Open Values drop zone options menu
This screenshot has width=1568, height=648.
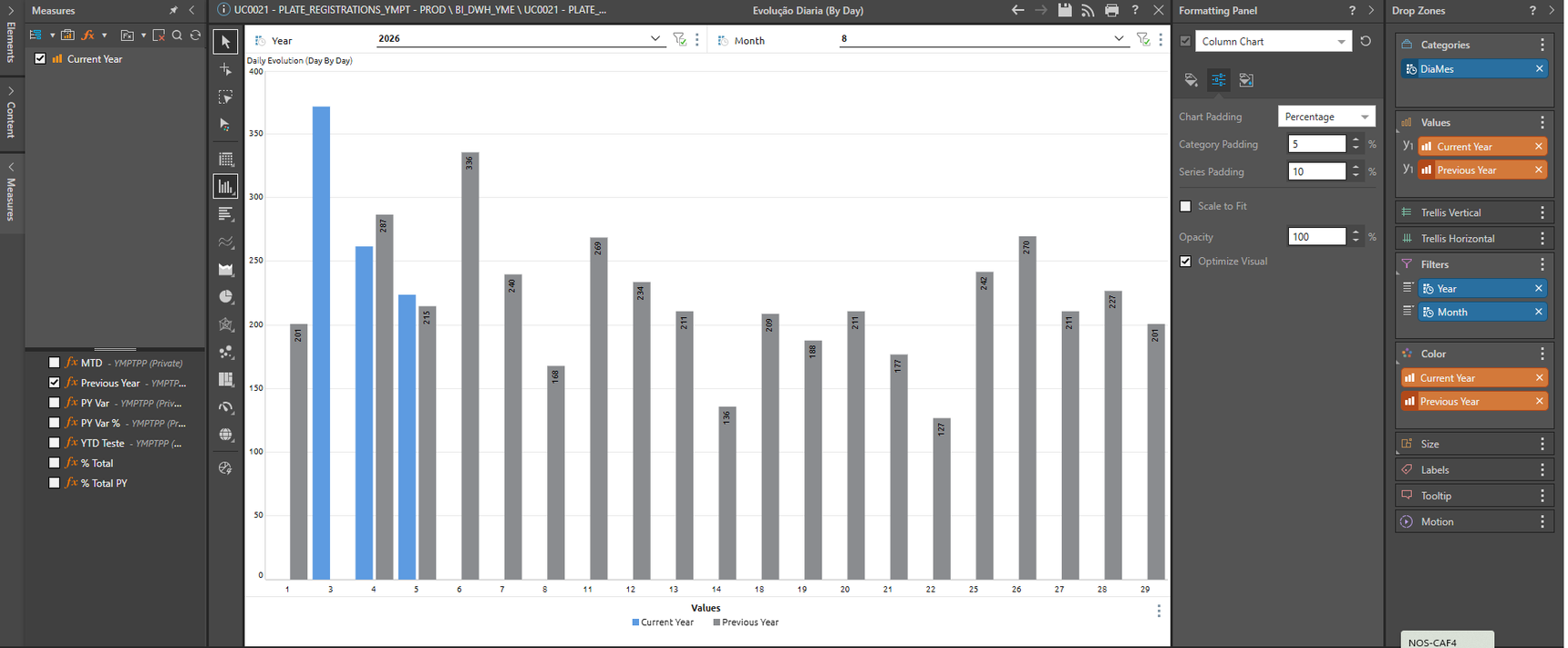pyautogui.click(x=1542, y=122)
